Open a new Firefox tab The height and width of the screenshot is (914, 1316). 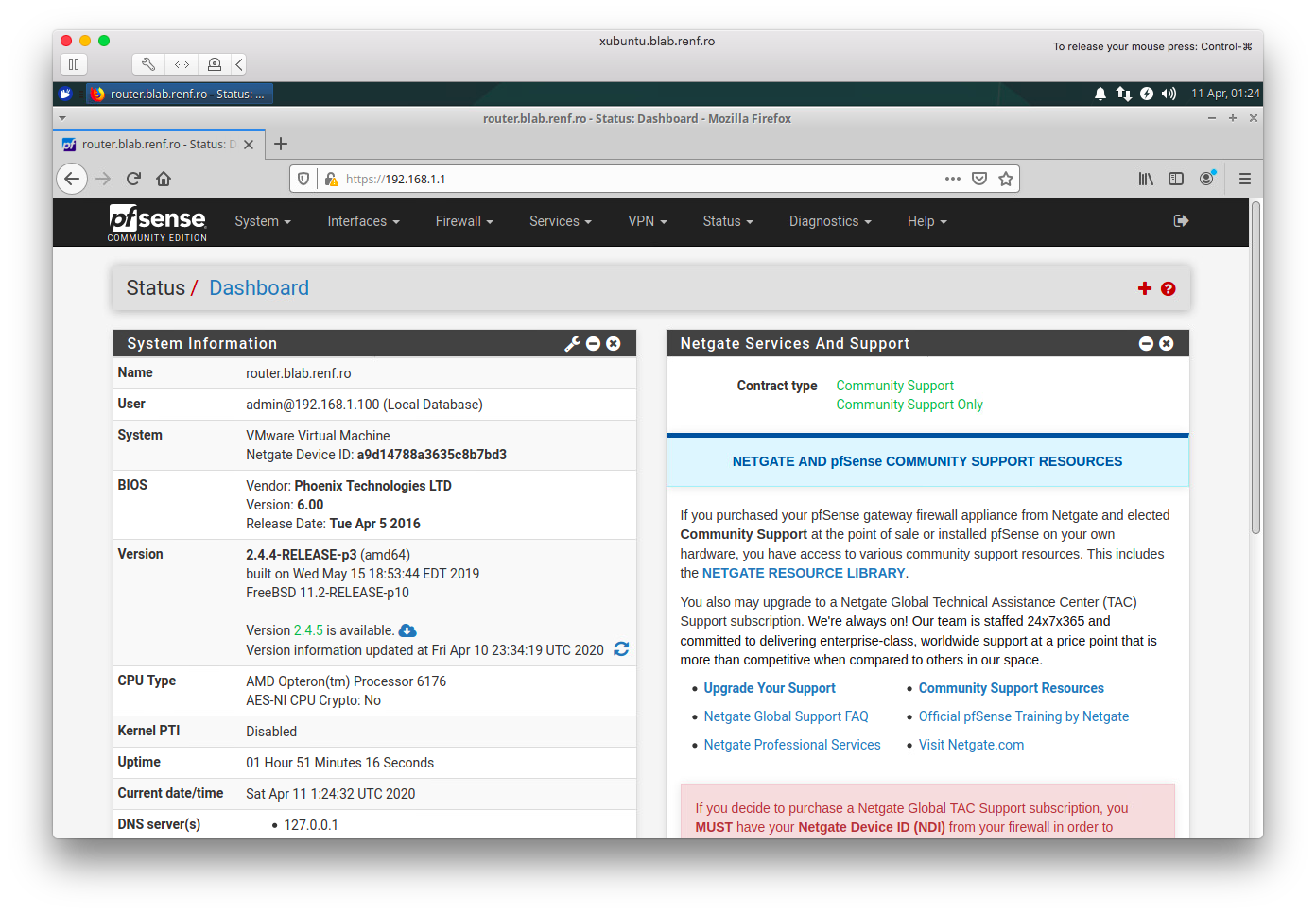[x=281, y=144]
